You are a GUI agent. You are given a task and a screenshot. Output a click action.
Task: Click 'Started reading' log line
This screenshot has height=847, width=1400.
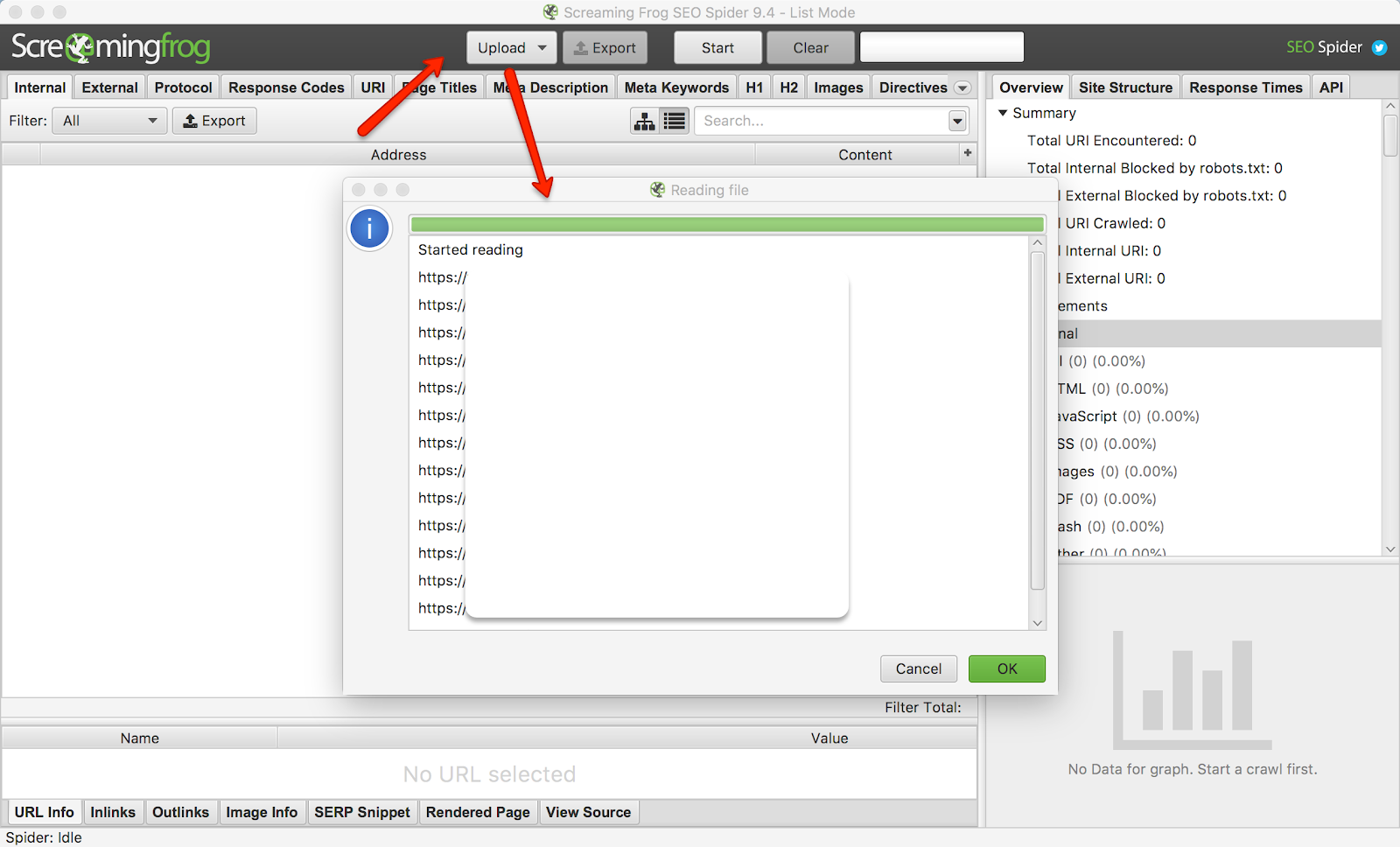point(471,249)
